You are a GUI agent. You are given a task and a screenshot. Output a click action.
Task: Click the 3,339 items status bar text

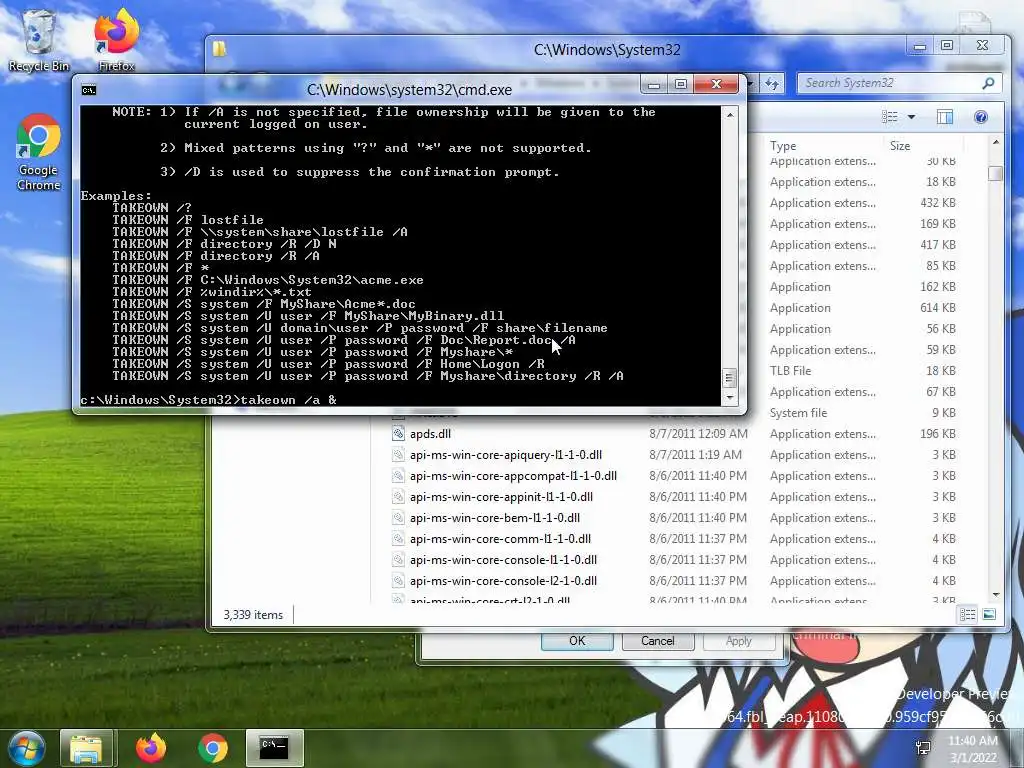pyautogui.click(x=253, y=615)
